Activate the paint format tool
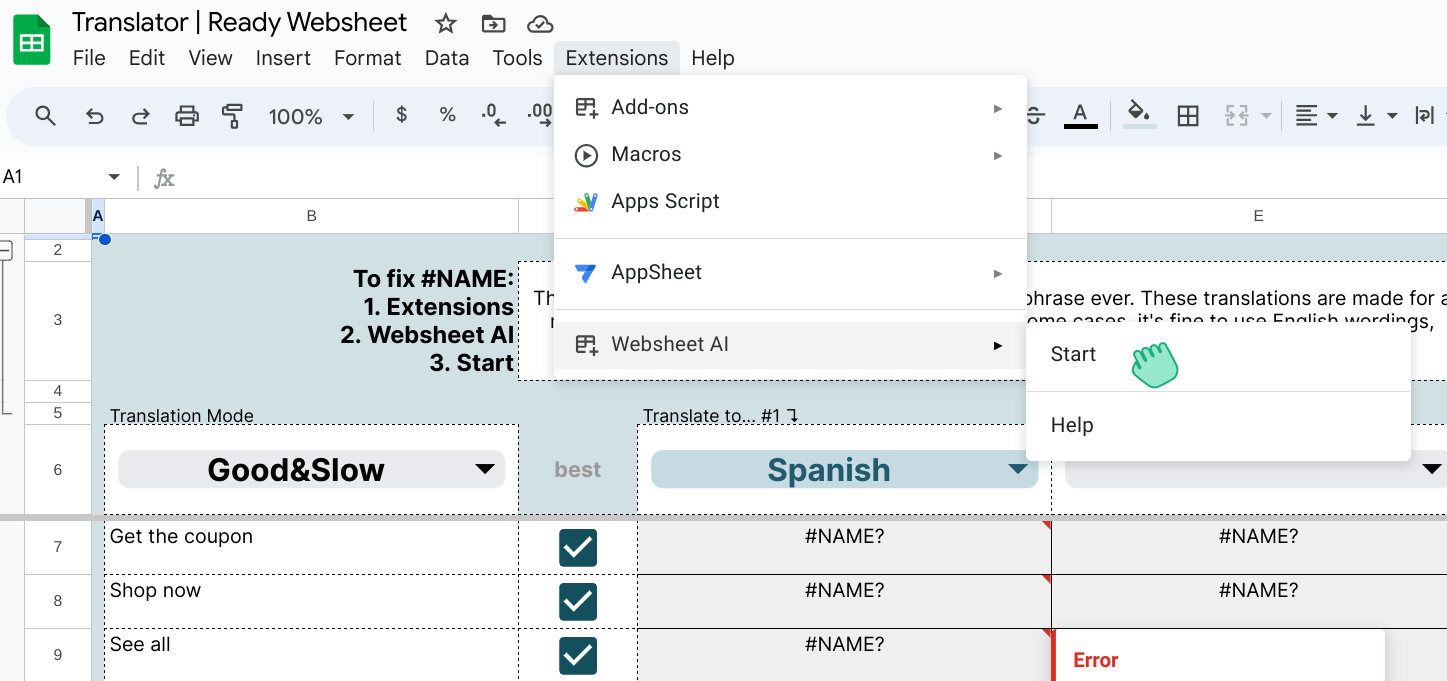This screenshot has width=1447, height=681. (233, 116)
